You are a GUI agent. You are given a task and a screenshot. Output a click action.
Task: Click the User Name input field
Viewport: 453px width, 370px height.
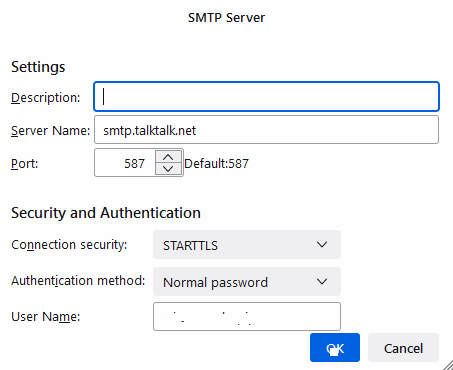click(247, 316)
